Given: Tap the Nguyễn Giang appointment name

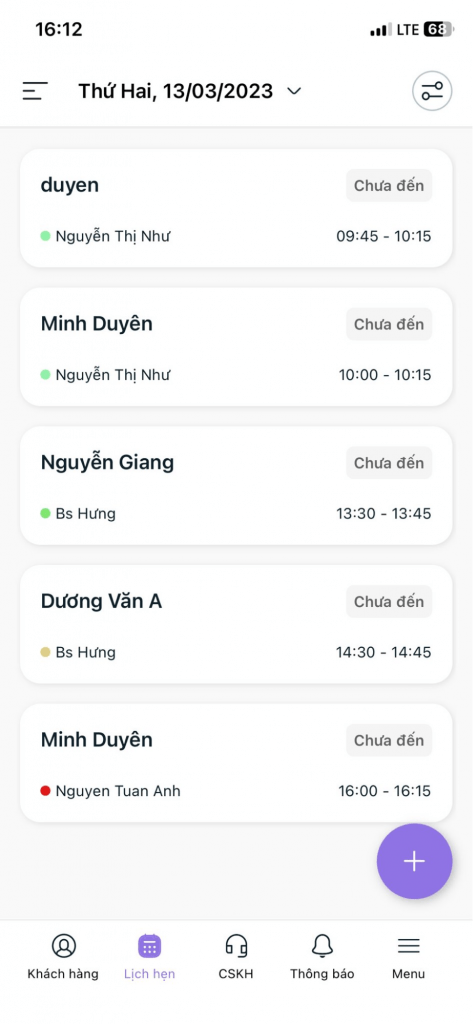Looking at the screenshot, I should 107,463.
